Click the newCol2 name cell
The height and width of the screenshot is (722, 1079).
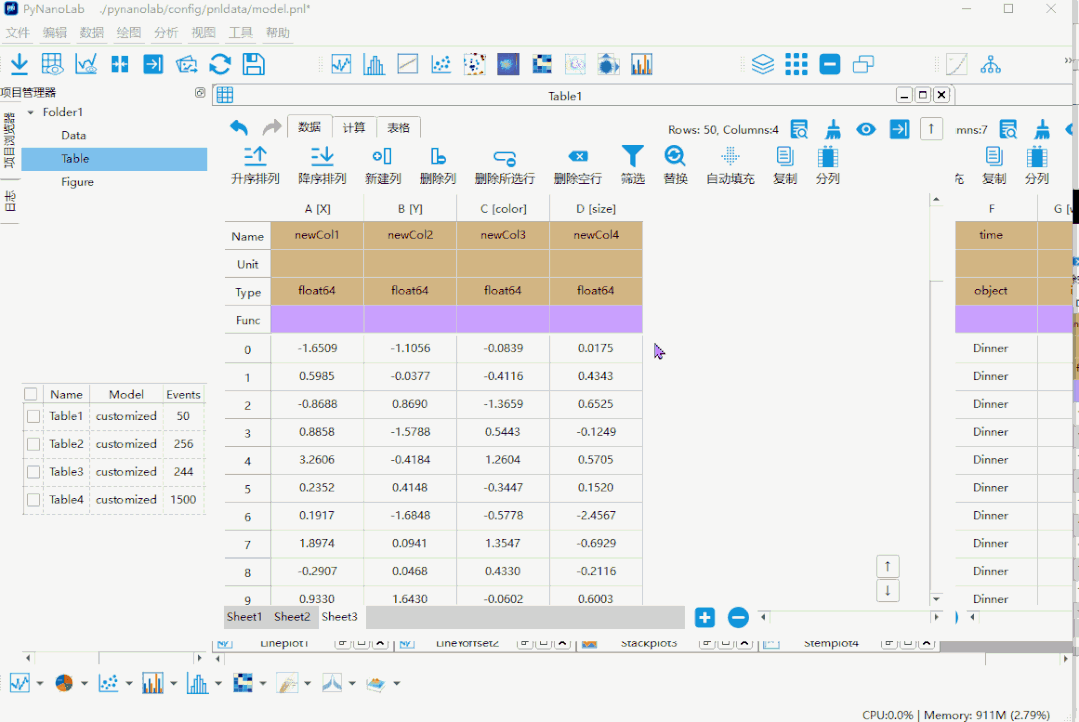410,235
